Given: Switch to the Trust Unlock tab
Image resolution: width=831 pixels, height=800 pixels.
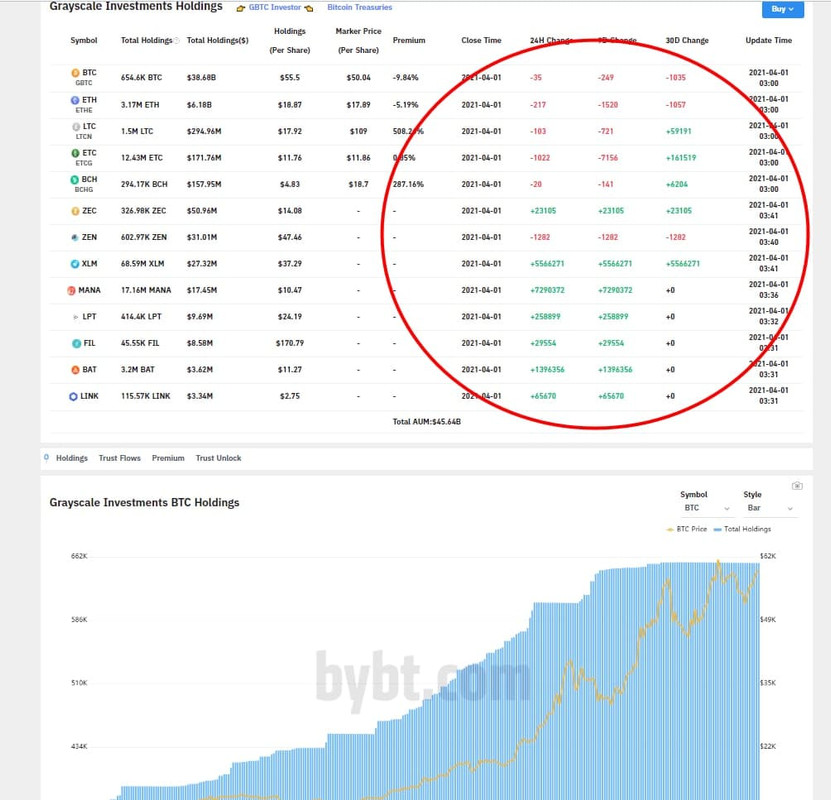Looking at the screenshot, I should coord(218,458).
